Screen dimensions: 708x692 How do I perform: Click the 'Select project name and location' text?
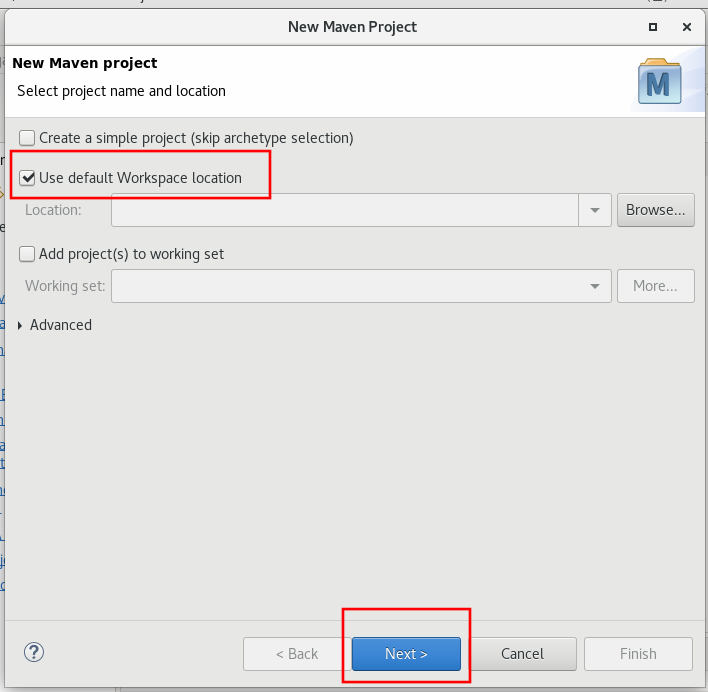click(x=121, y=91)
